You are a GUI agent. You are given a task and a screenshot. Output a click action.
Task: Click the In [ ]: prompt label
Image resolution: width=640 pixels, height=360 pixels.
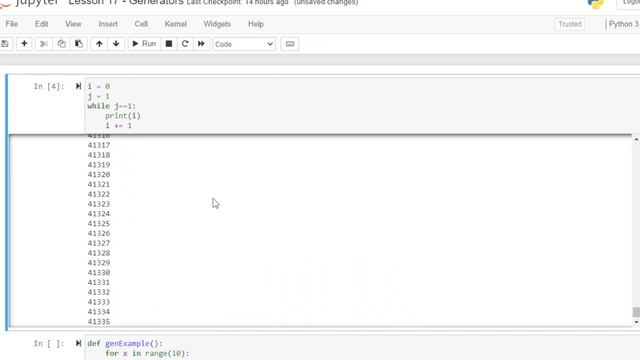tap(49, 343)
